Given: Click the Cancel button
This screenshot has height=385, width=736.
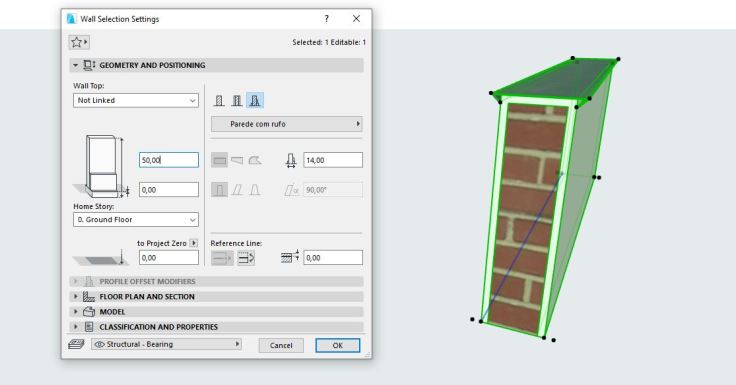Looking at the screenshot, I should click(281, 345).
